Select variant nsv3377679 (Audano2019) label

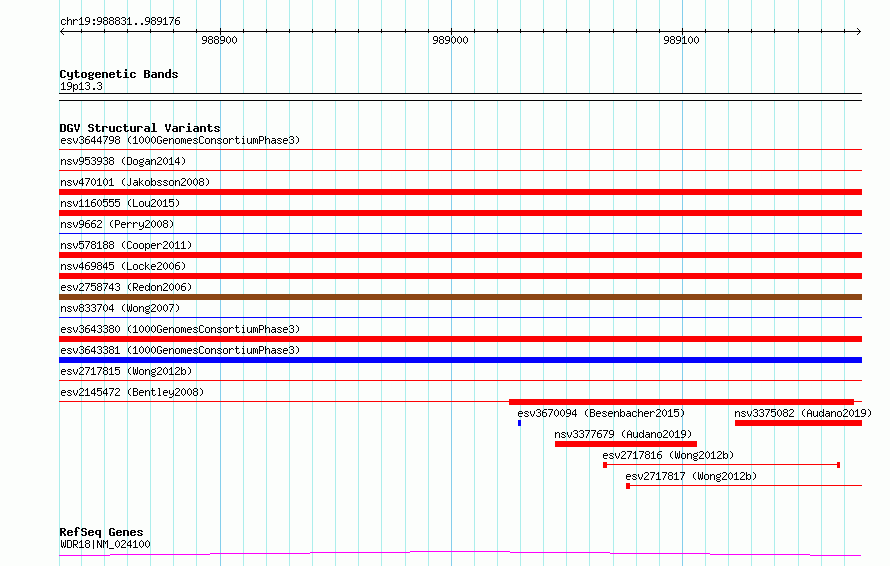pyautogui.click(x=623, y=434)
